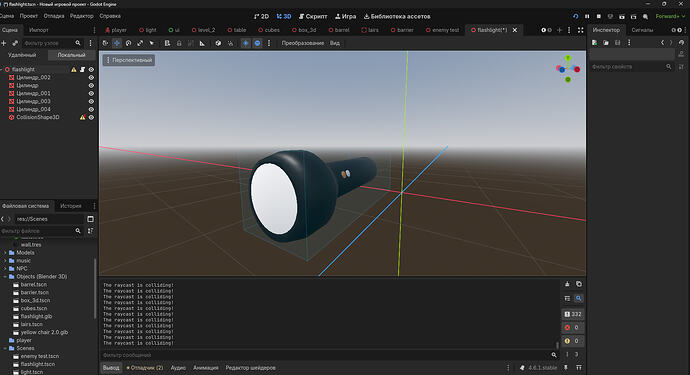Click distraction-free mode expand icon
The height and width of the screenshot is (375, 690).
(x=580, y=30)
